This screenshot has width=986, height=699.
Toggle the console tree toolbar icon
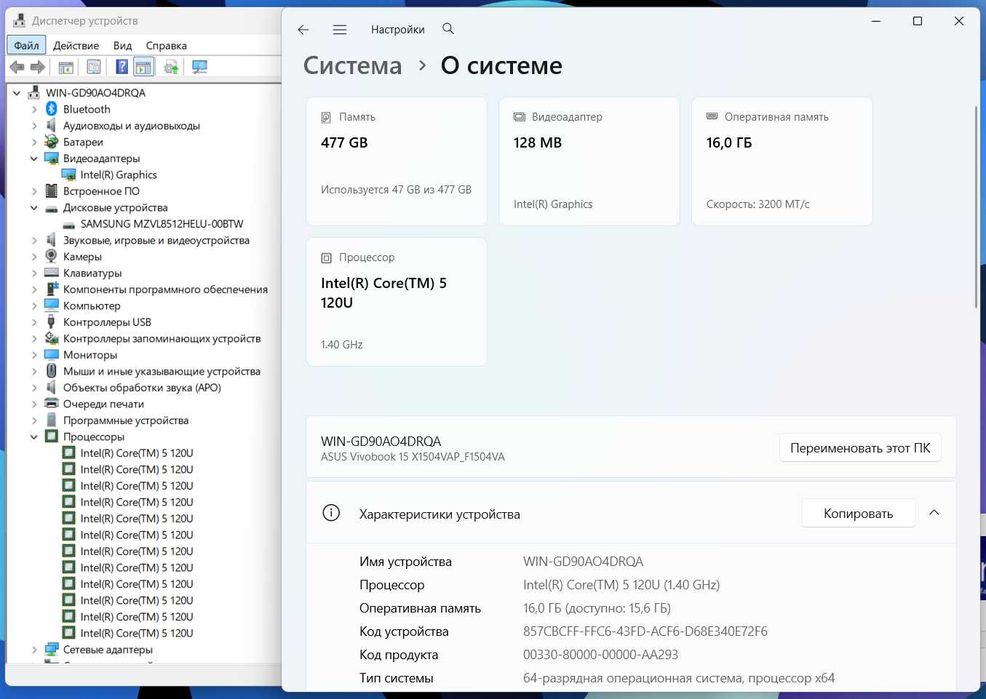[66, 67]
